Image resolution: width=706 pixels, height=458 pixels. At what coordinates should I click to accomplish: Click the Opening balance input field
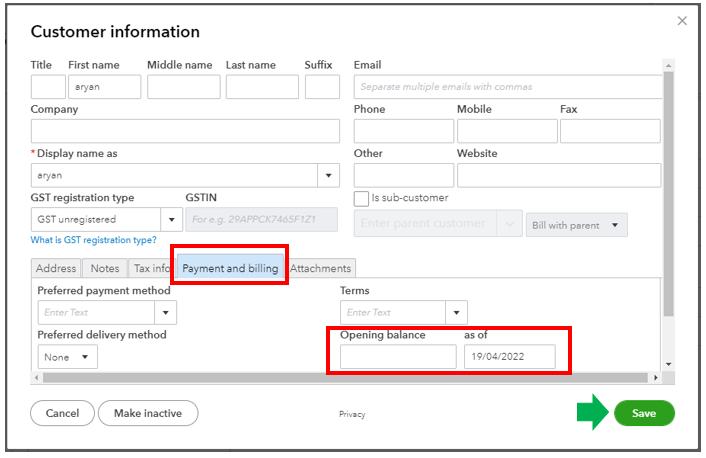click(x=398, y=356)
